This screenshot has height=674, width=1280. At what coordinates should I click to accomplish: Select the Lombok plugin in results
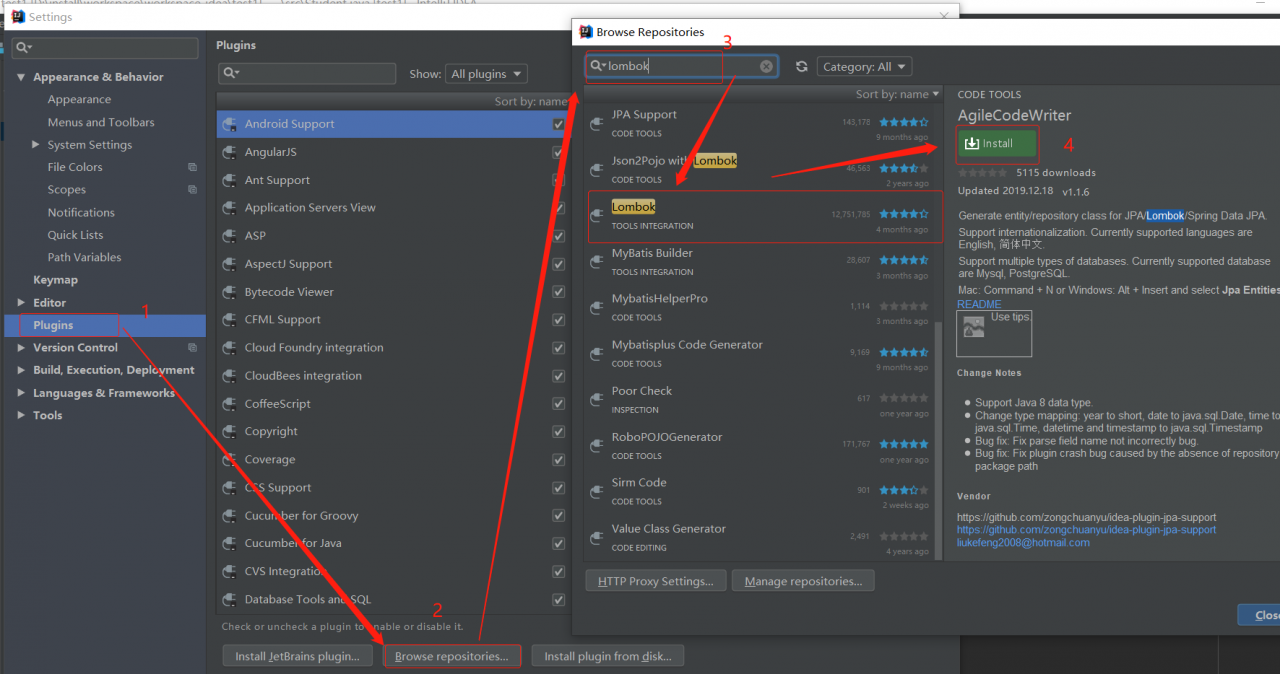(x=764, y=216)
